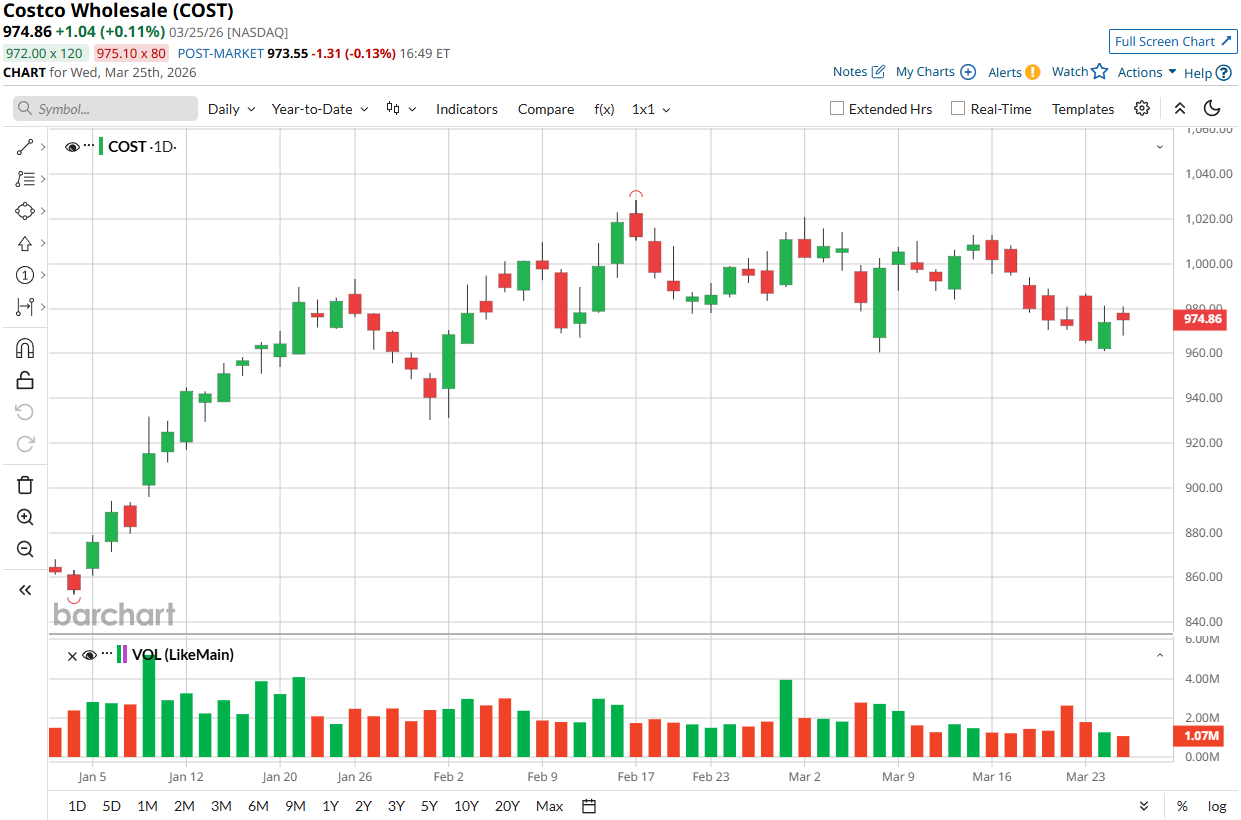This screenshot has height=820, width=1241.
Task: Select the Max time range
Action: 549,806
